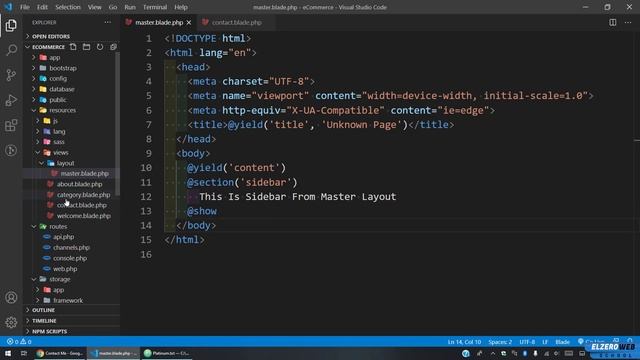Click New Folder icon in ECOMMERCE header
The image size is (640, 360).
87,47
